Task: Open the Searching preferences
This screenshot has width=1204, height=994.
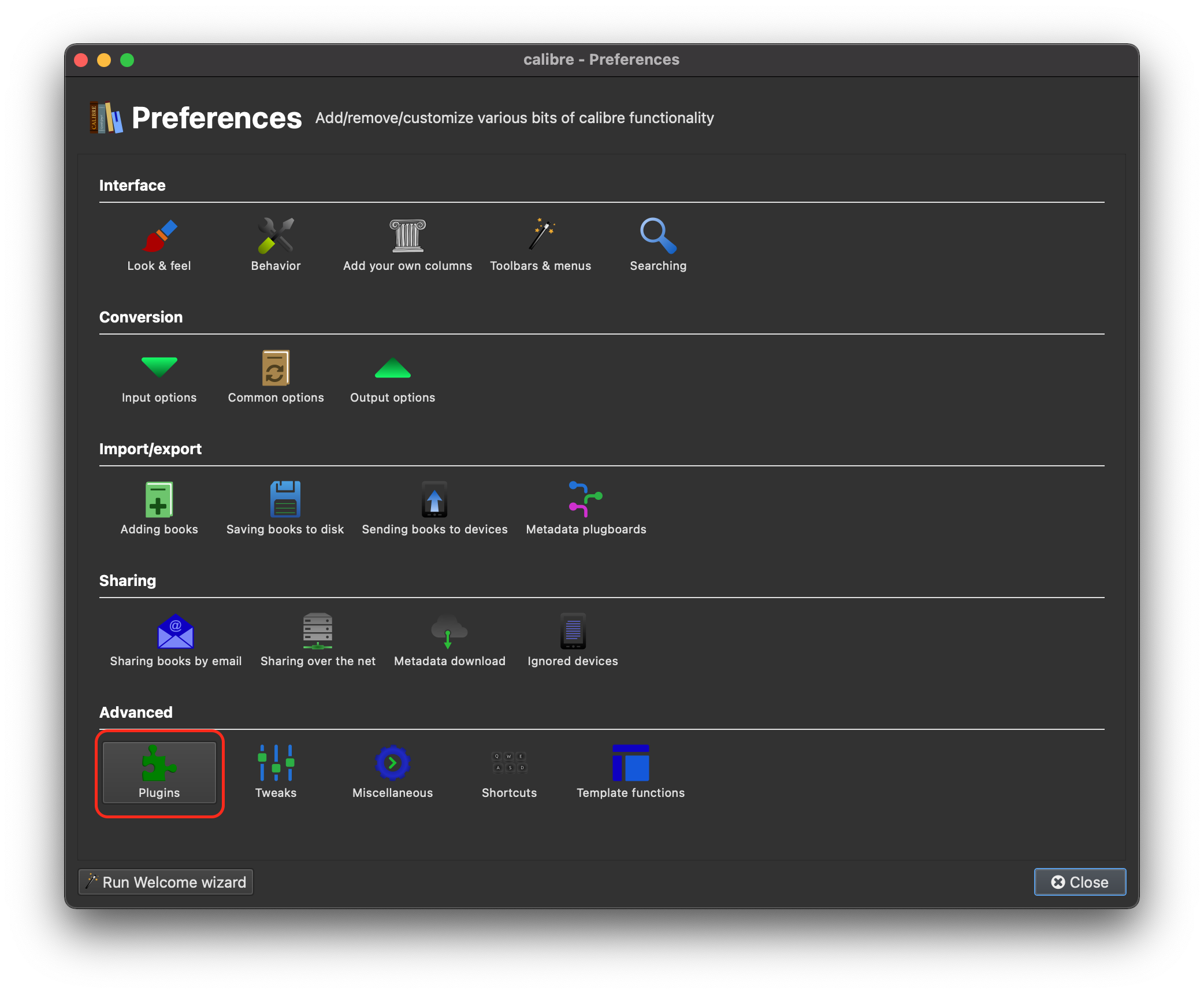Action: (657, 244)
